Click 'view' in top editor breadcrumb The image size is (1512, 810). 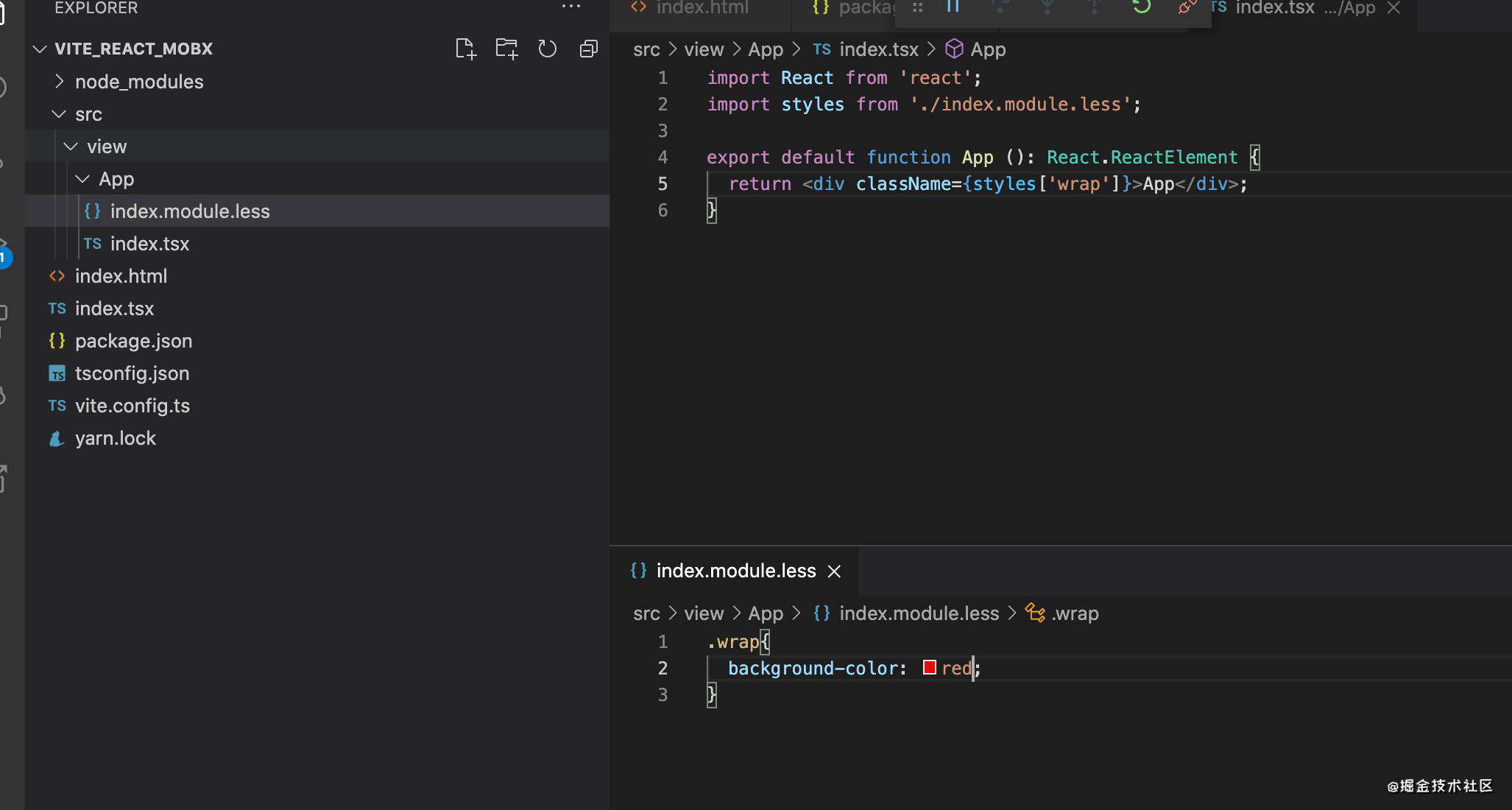[x=704, y=49]
